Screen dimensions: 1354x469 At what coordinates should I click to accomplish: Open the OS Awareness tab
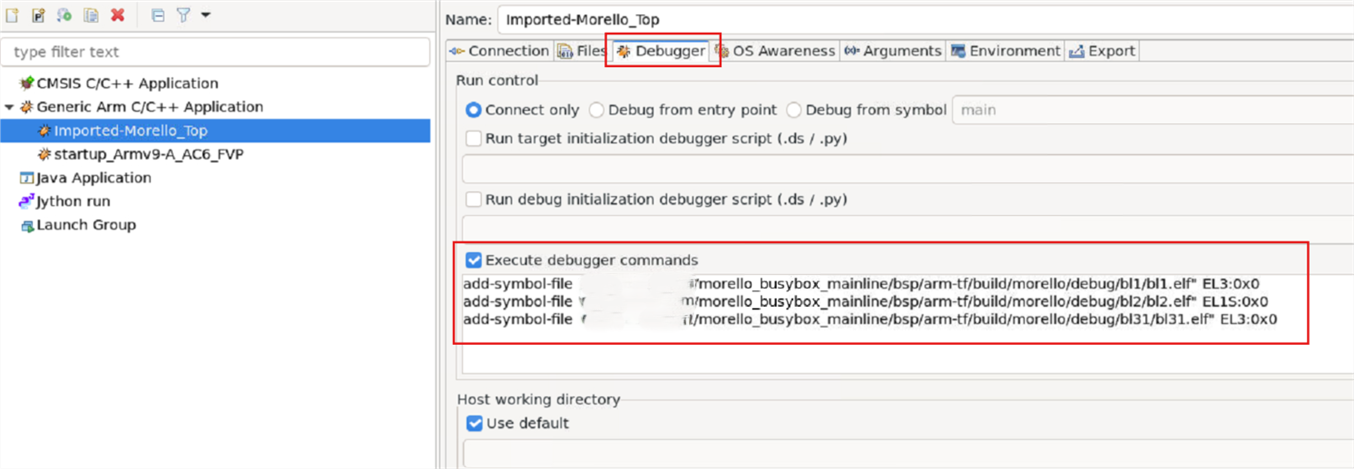coord(775,51)
